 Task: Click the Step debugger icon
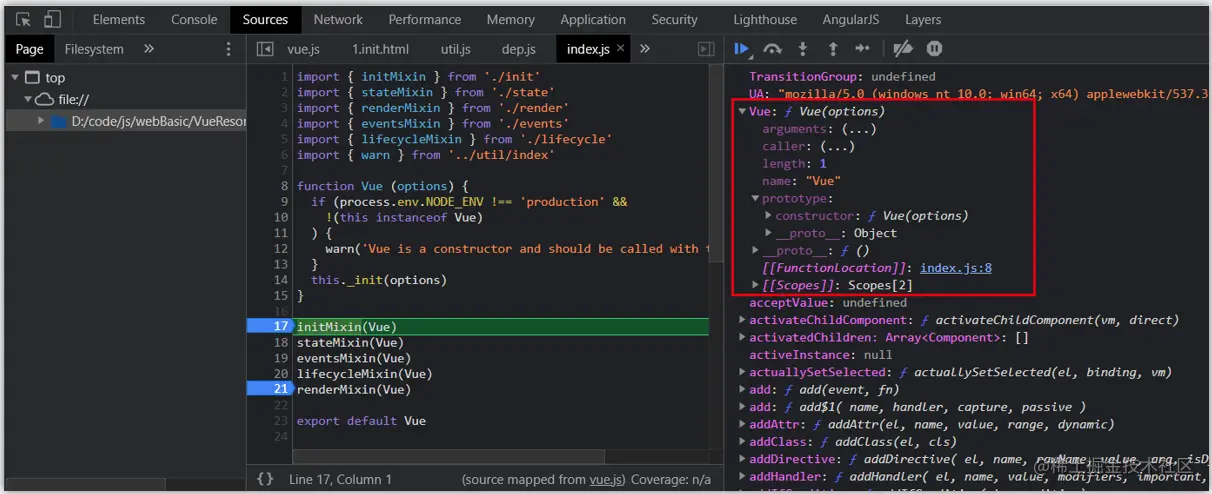pyautogui.click(x=862, y=48)
